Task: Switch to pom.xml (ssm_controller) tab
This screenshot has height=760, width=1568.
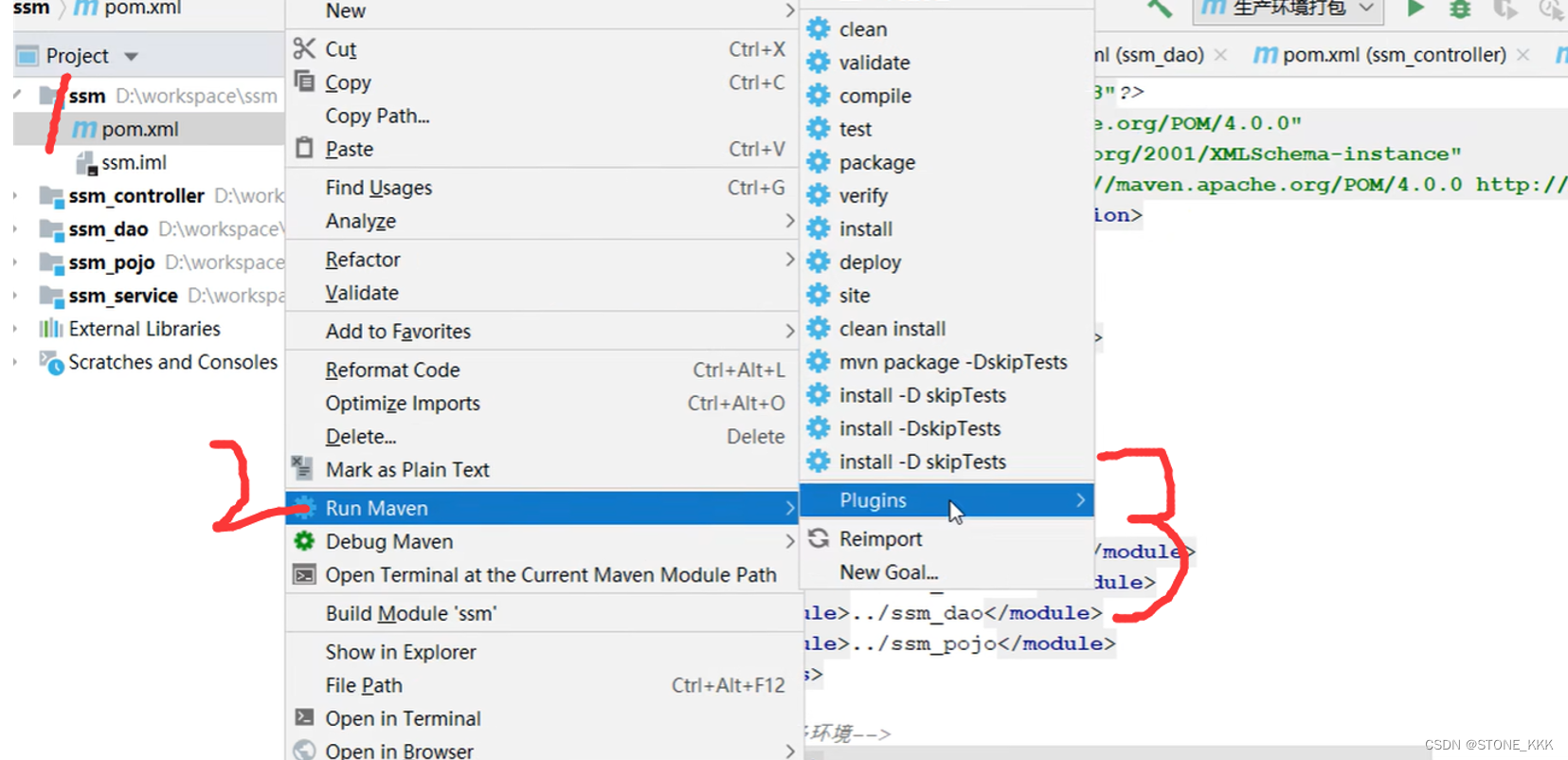Action: click(x=1380, y=55)
